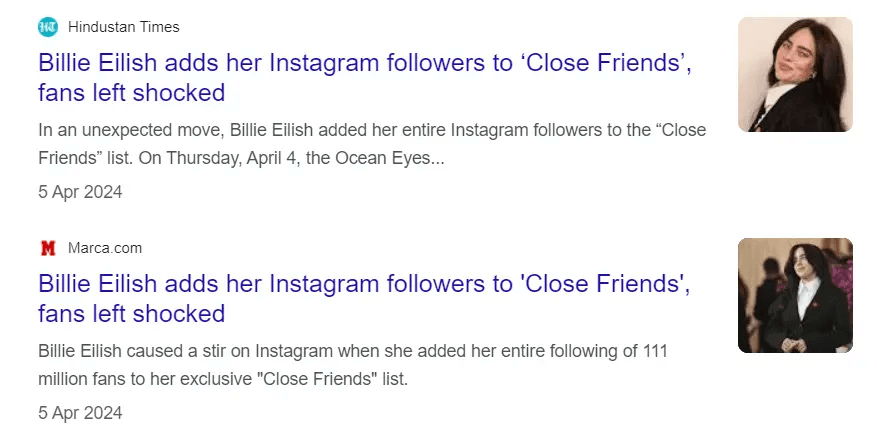
Task: Open the Marca.com article headline link
Action: point(365,285)
